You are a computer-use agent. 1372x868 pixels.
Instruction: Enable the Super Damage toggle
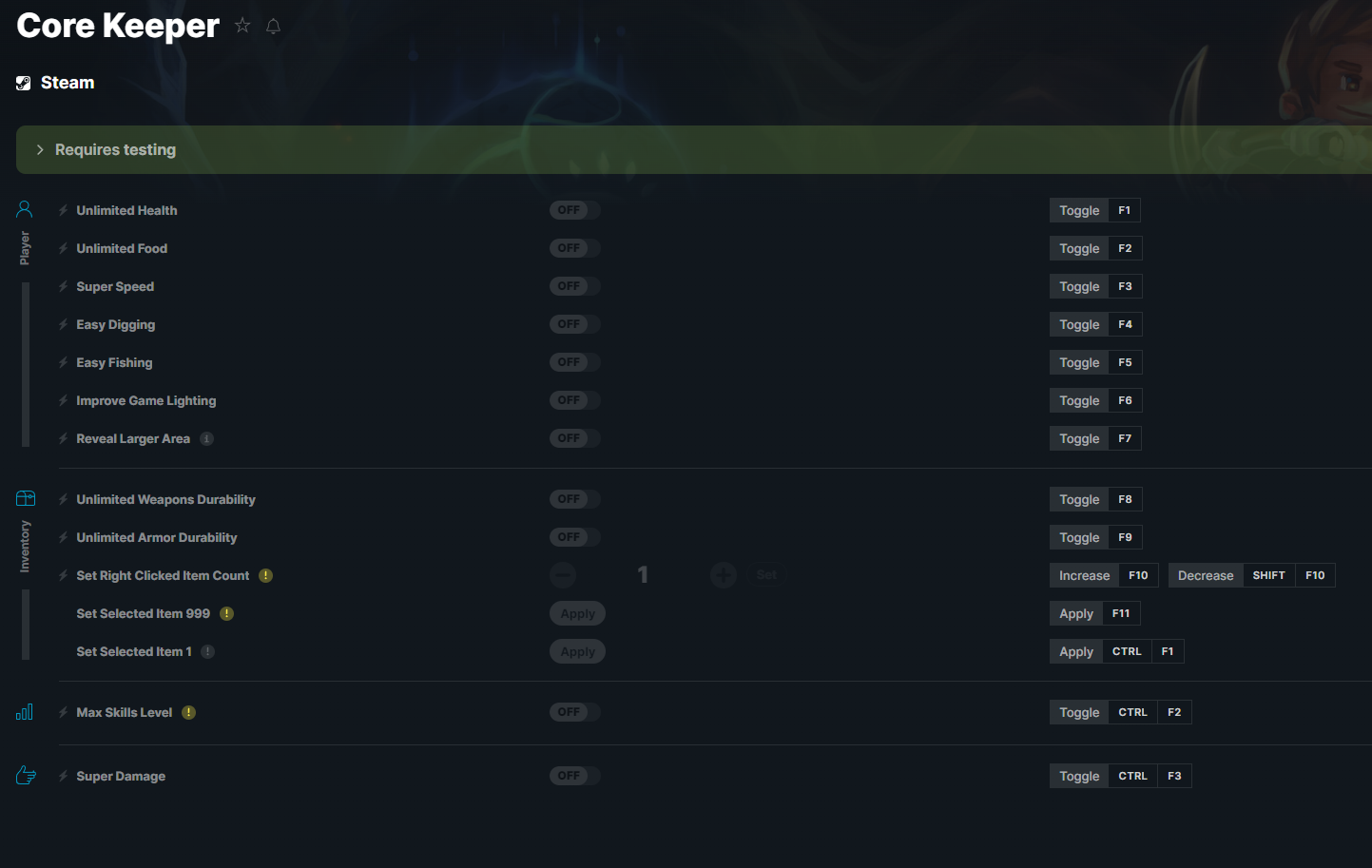click(574, 776)
